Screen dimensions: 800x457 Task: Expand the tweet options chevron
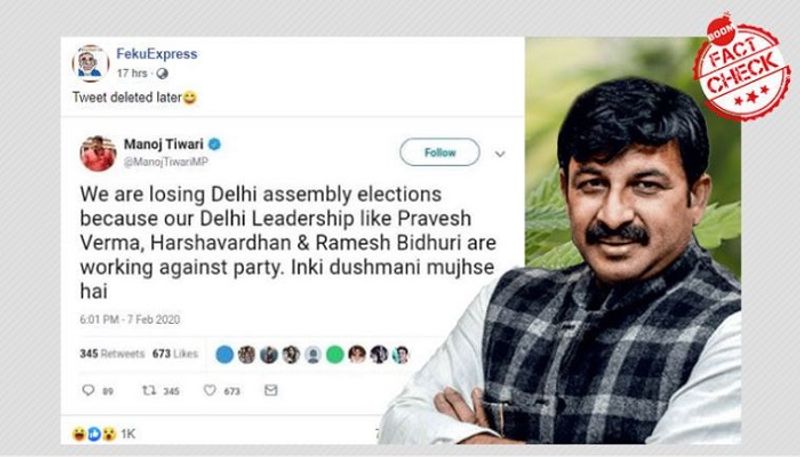500,154
